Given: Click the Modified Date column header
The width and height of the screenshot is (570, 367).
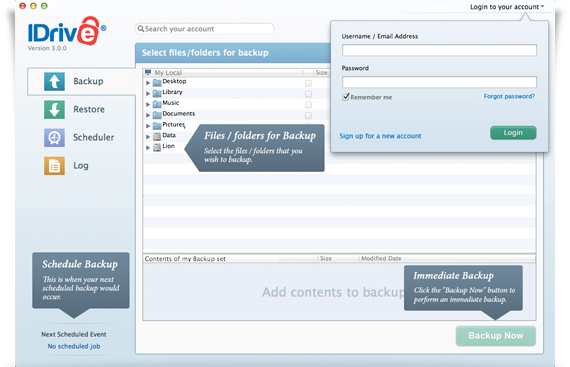Looking at the screenshot, I should click(x=381, y=258).
